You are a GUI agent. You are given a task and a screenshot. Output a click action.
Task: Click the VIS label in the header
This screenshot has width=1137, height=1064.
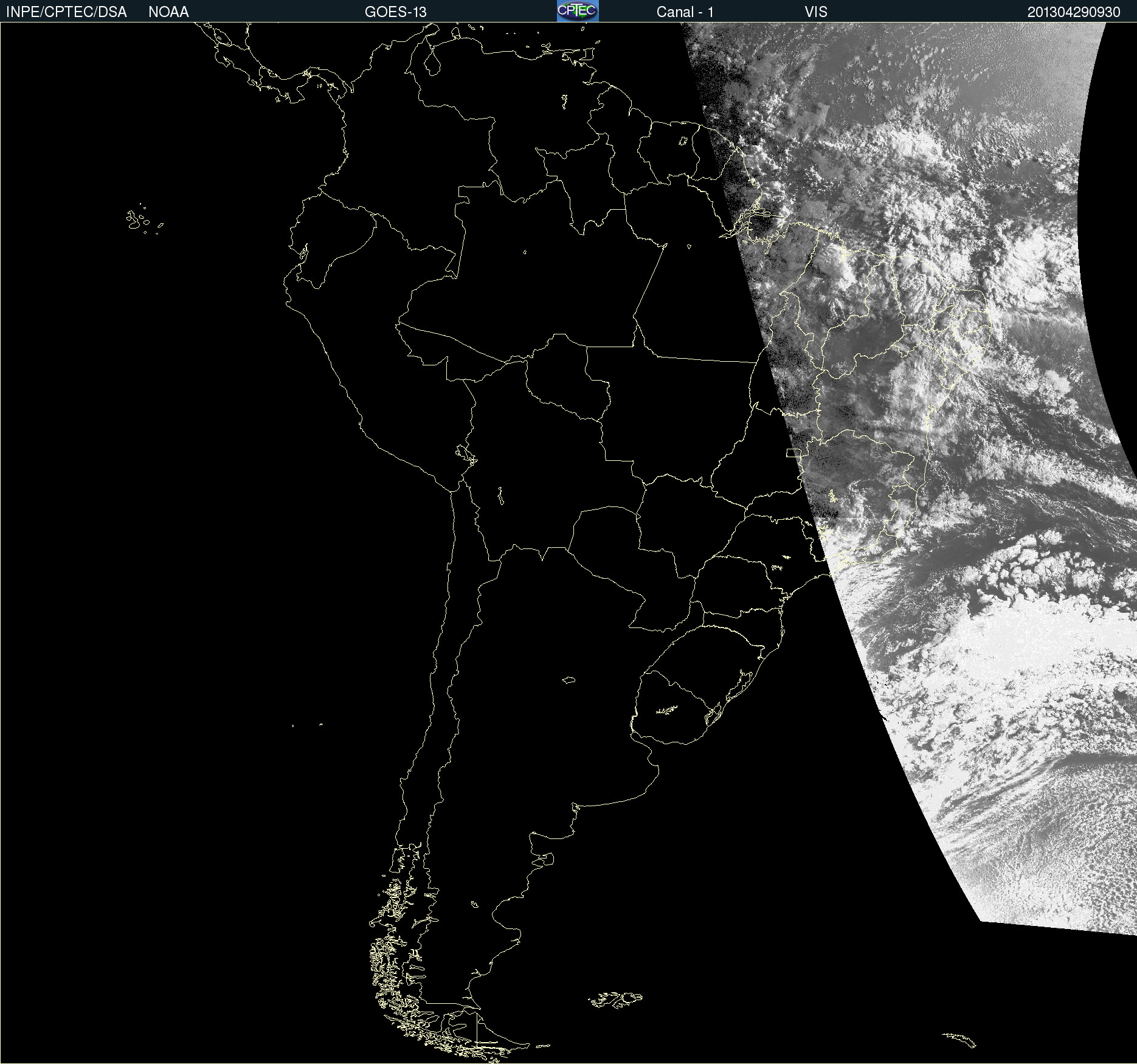coord(816,12)
